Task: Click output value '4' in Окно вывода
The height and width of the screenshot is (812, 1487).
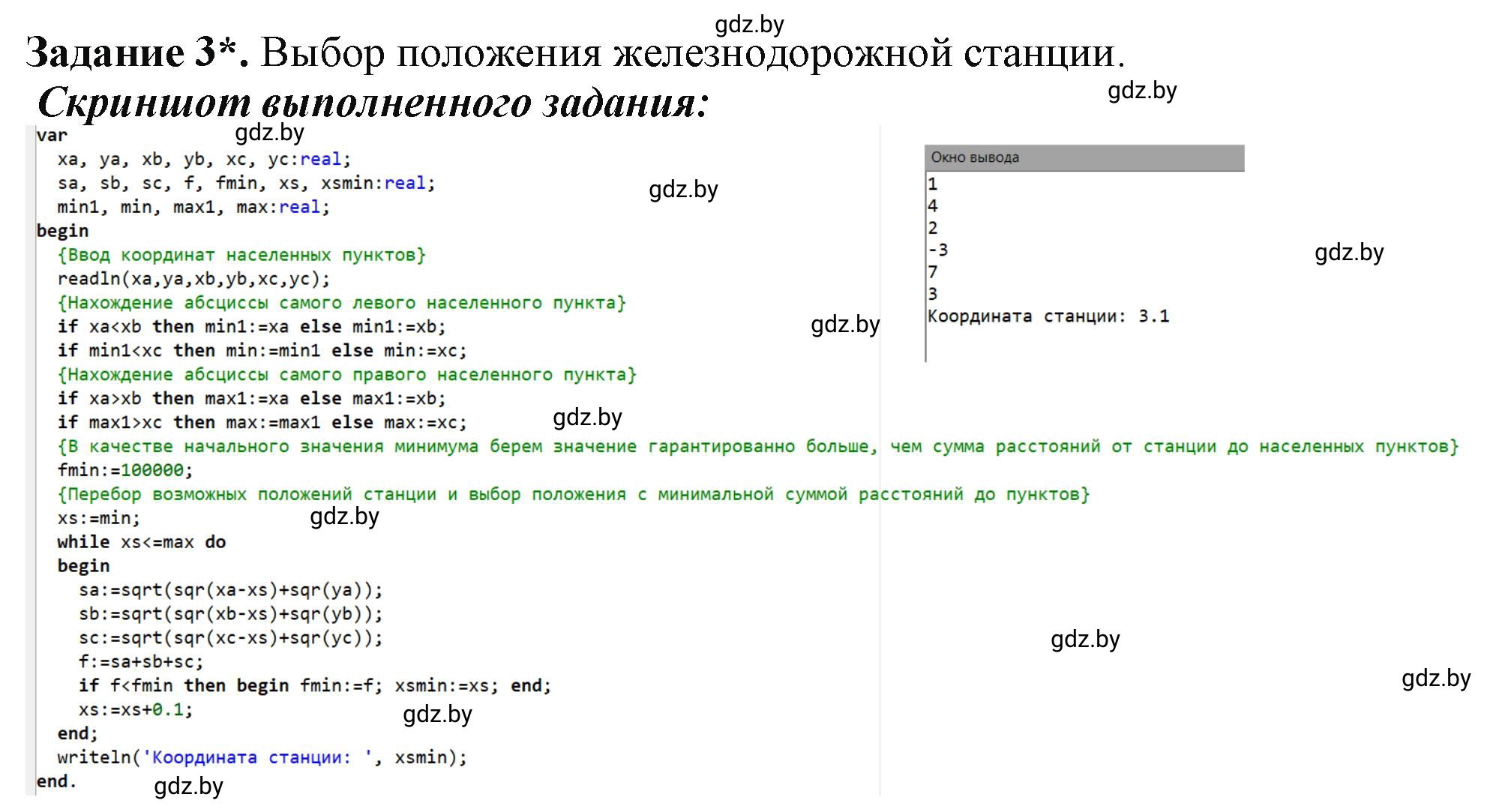Action: (x=932, y=205)
